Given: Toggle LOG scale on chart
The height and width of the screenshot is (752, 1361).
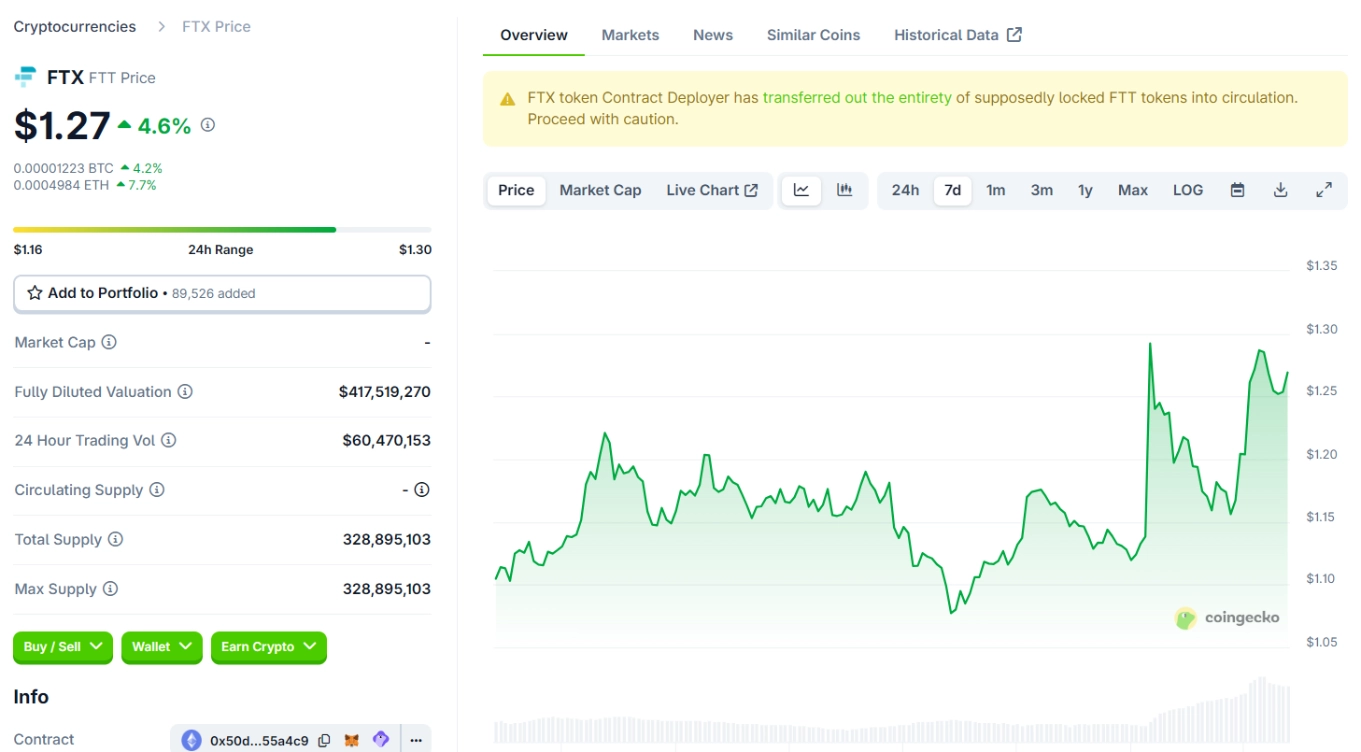Looking at the screenshot, I should (x=1187, y=190).
